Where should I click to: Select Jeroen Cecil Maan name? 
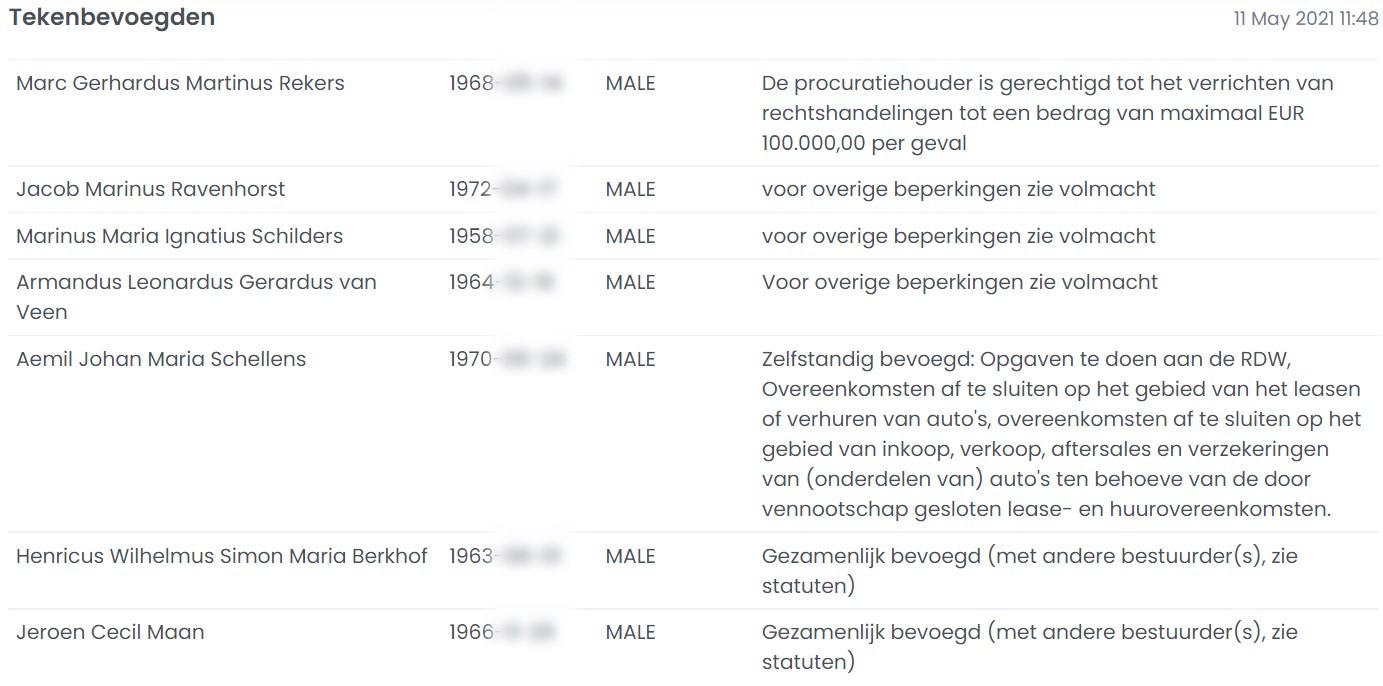click(x=110, y=632)
